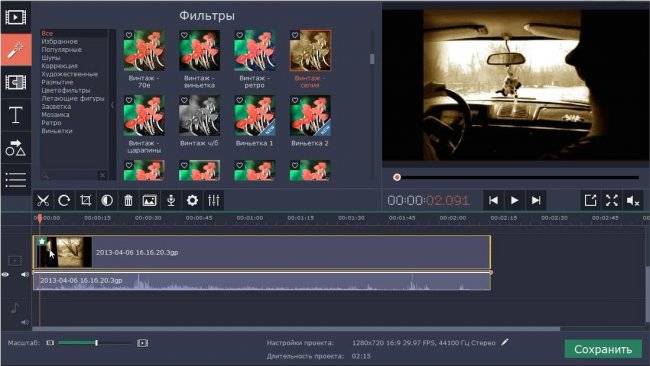The height and width of the screenshot is (366, 650).
Task: Favorite the Виньетка 1 filter
Action: (x=240, y=100)
